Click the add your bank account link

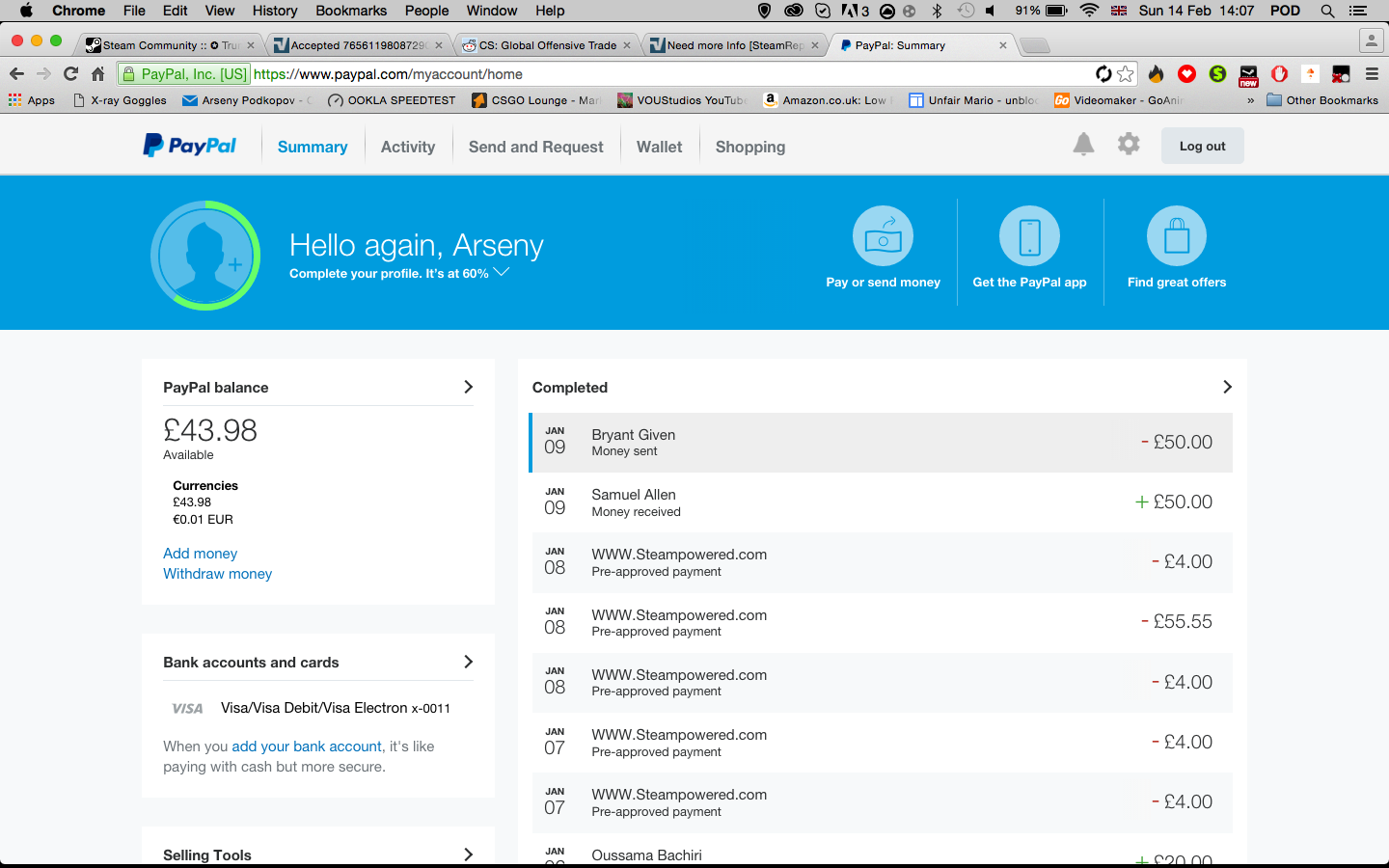307,746
